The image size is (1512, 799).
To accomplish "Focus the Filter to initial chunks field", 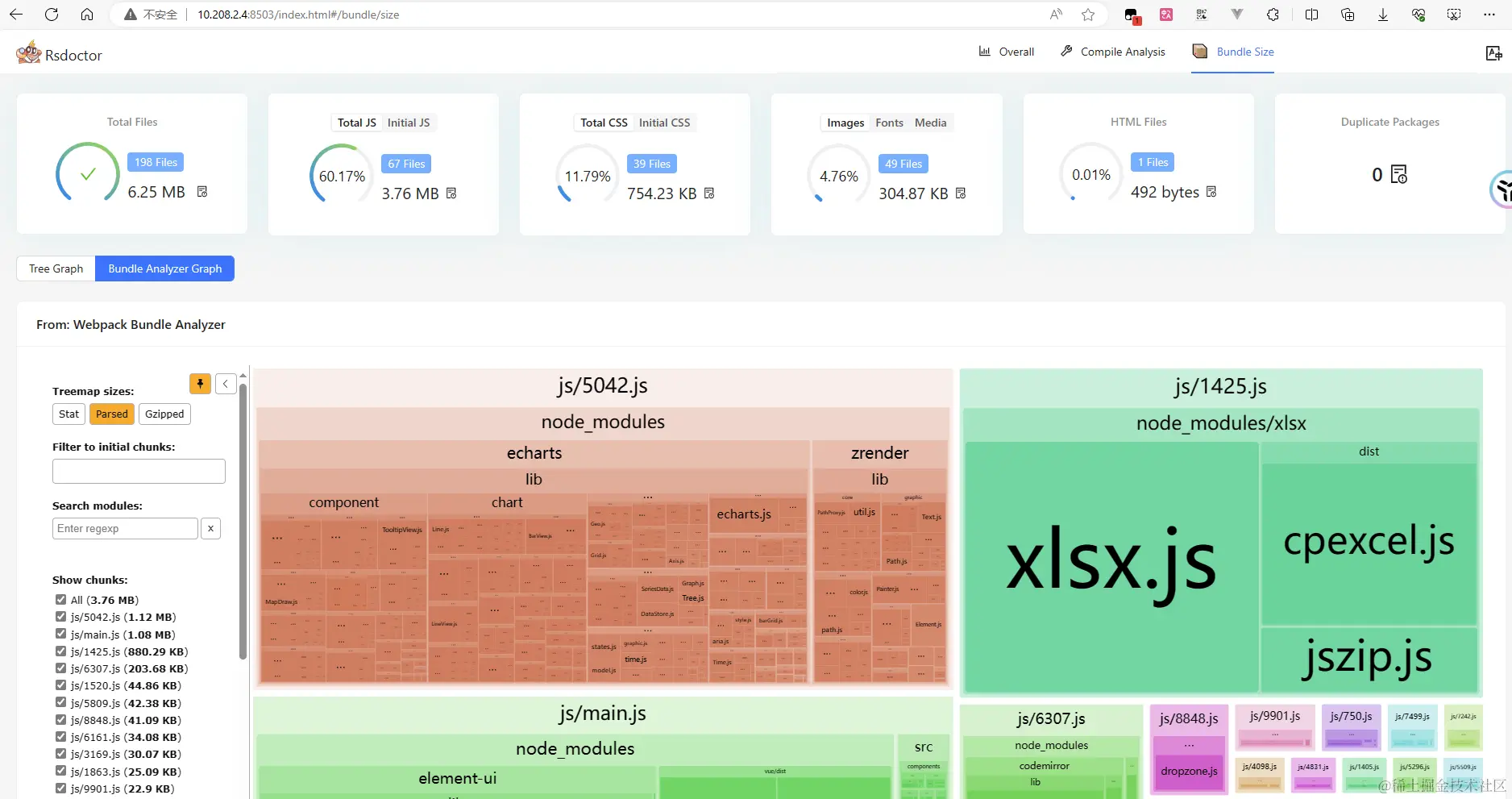I will [x=139, y=472].
